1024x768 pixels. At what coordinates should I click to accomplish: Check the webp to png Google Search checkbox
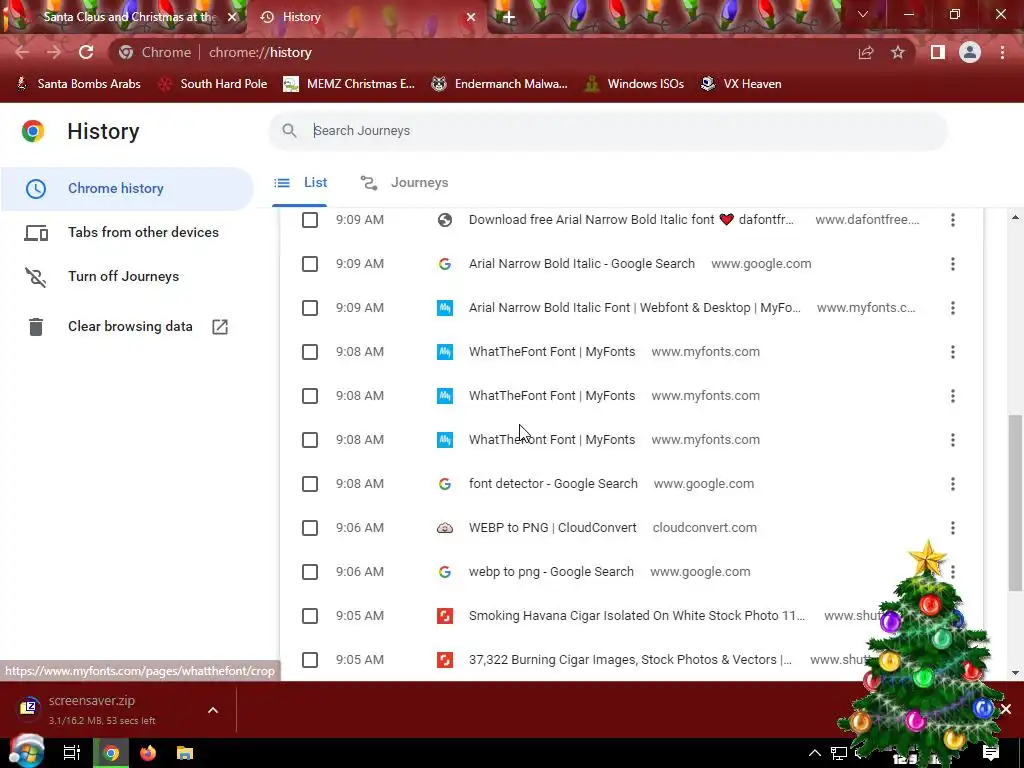point(310,572)
